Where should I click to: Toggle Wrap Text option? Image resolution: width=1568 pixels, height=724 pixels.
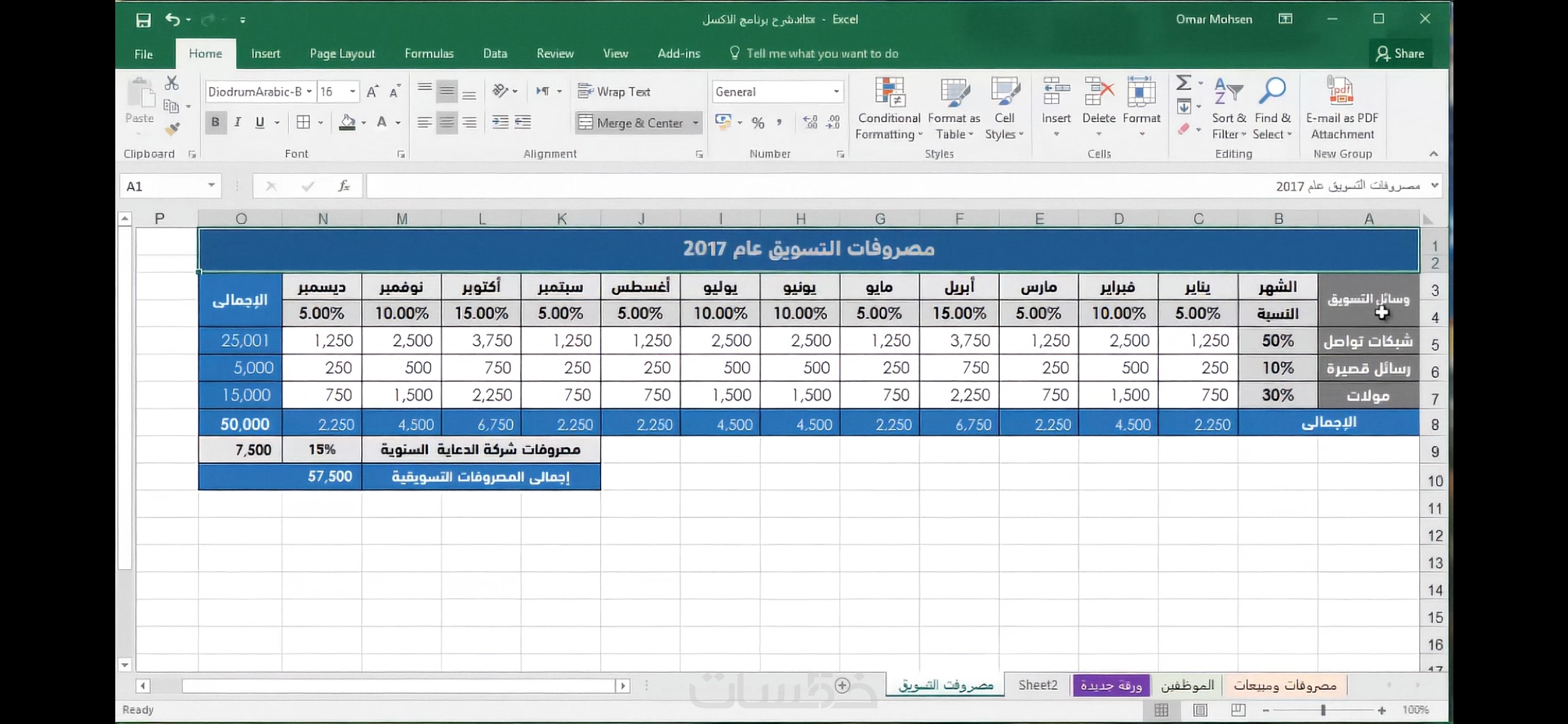[614, 92]
